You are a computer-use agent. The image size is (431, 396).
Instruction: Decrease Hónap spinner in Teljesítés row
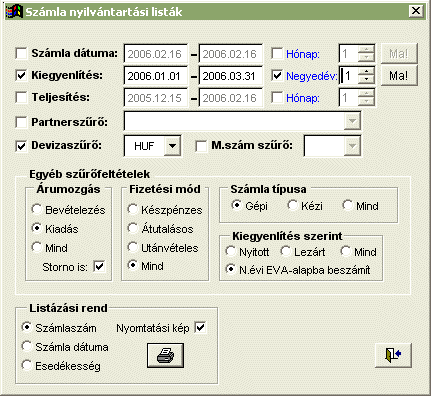pyautogui.click(x=366, y=102)
